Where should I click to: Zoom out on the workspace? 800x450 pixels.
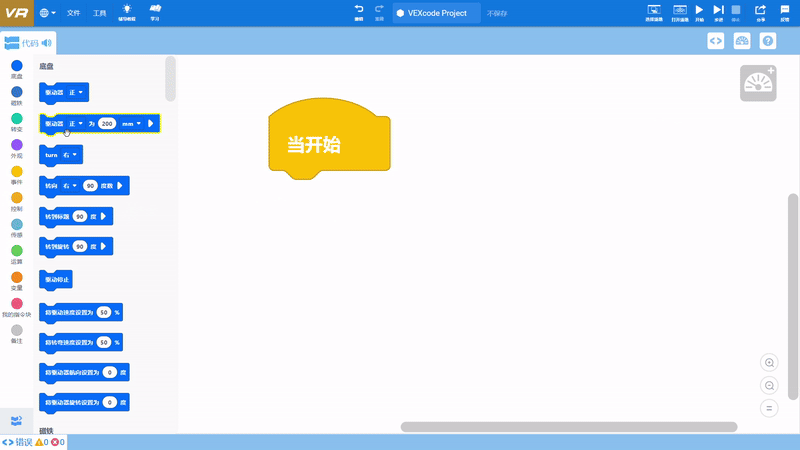(769, 385)
